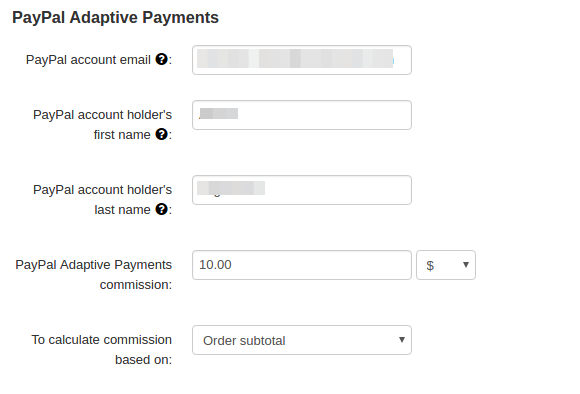Click 'PayPal Adaptive Payments commission' label

[94, 275]
